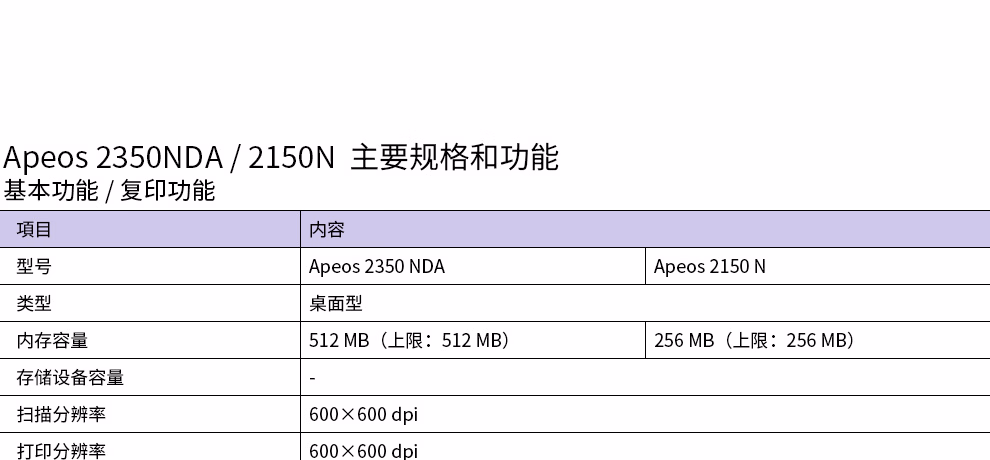This screenshot has height=460, width=990.
Task: Select the 打印分辨率 row label
Action: pyautogui.click(x=61, y=451)
